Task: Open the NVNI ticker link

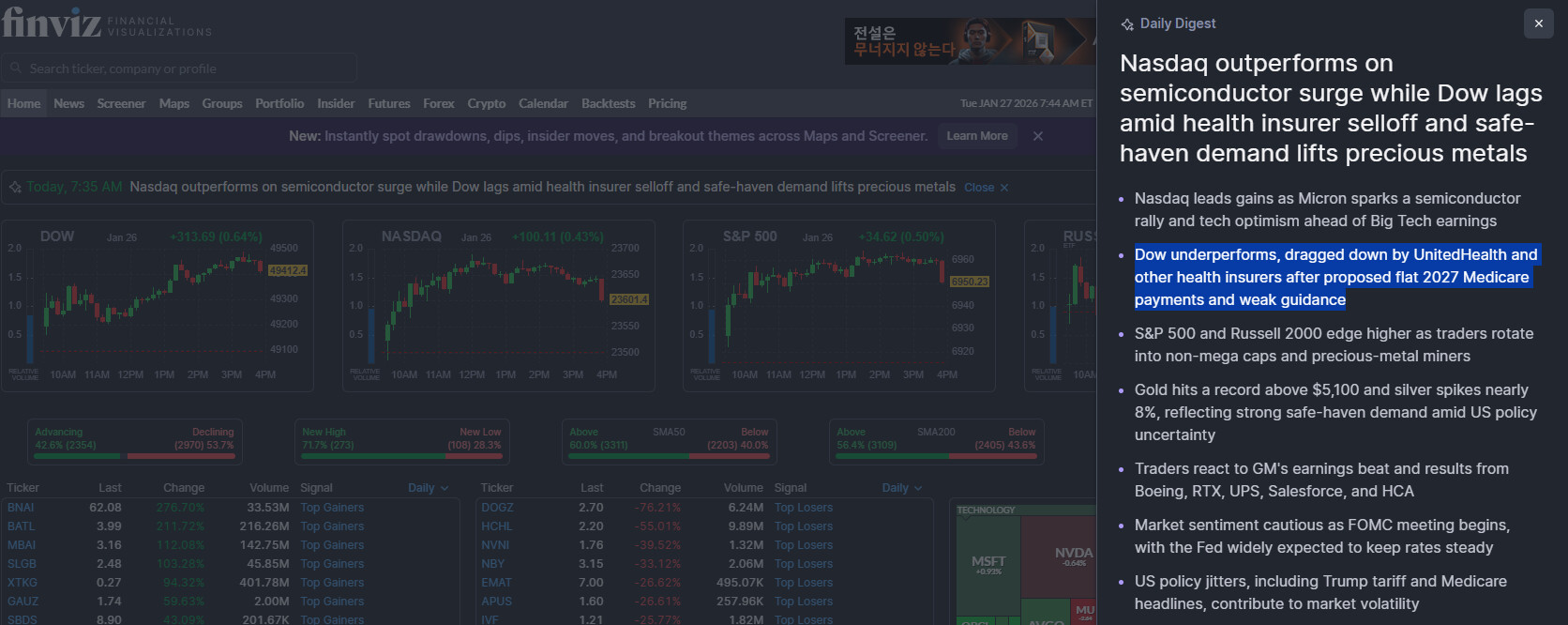Action: coord(495,545)
